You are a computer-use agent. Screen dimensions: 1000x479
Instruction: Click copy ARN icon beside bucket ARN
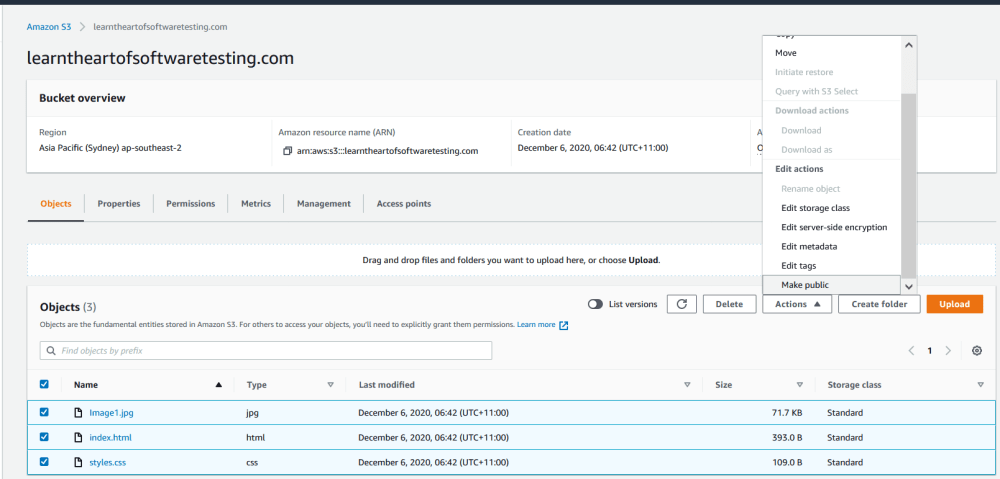click(288, 151)
